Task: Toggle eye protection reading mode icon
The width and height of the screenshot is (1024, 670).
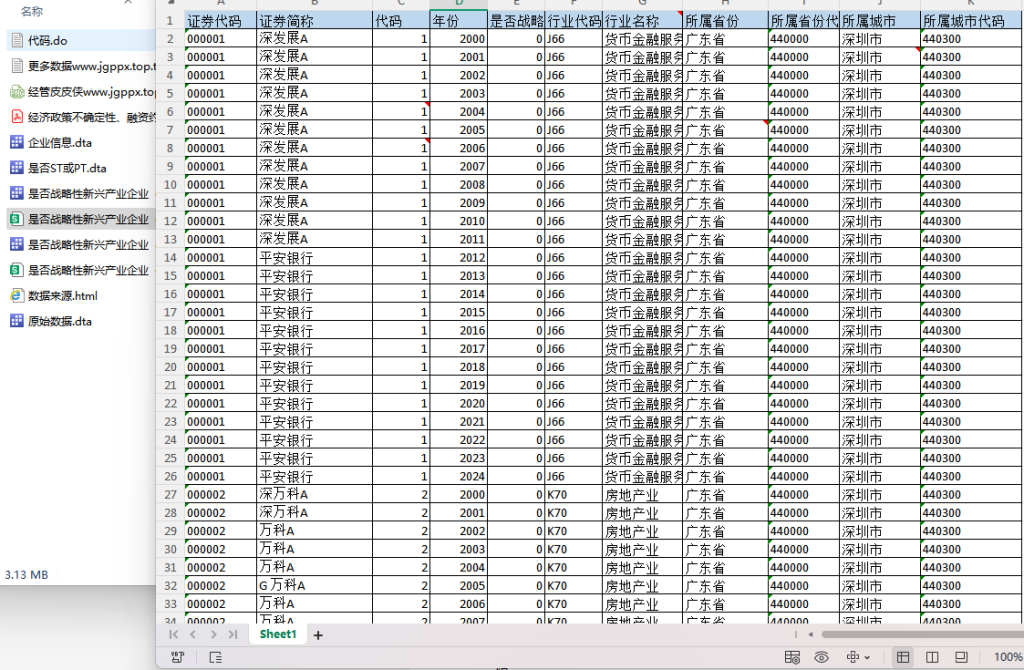Action: [822, 658]
